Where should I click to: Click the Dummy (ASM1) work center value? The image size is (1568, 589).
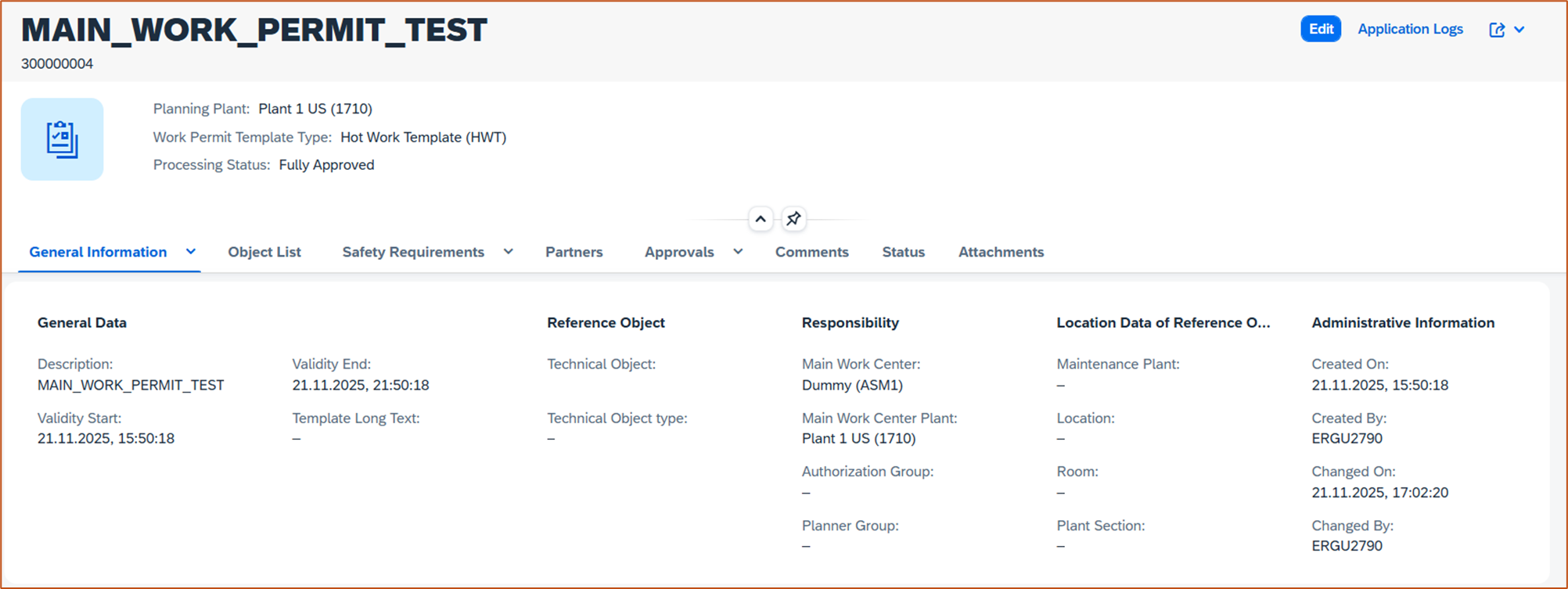pyautogui.click(x=852, y=385)
